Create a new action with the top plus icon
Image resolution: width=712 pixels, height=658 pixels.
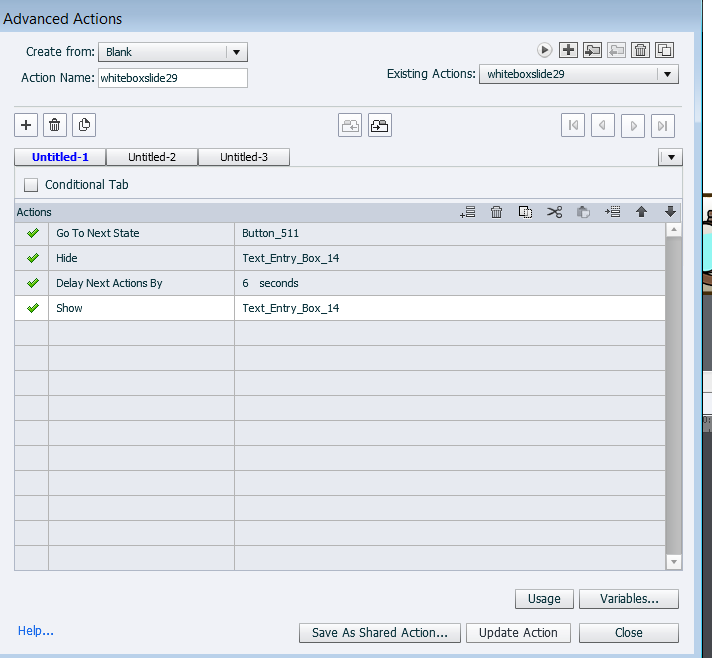pyautogui.click(x=568, y=50)
